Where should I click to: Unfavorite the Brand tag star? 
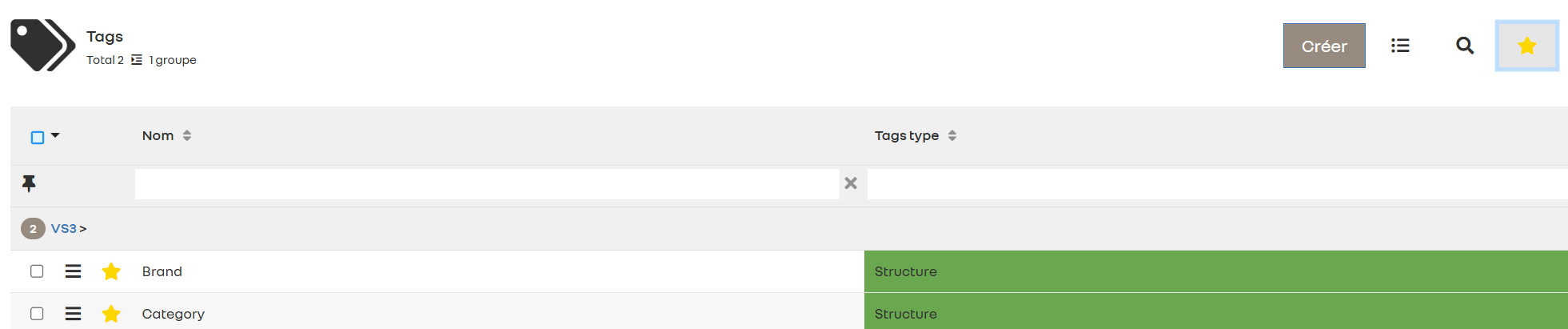tap(111, 271)
